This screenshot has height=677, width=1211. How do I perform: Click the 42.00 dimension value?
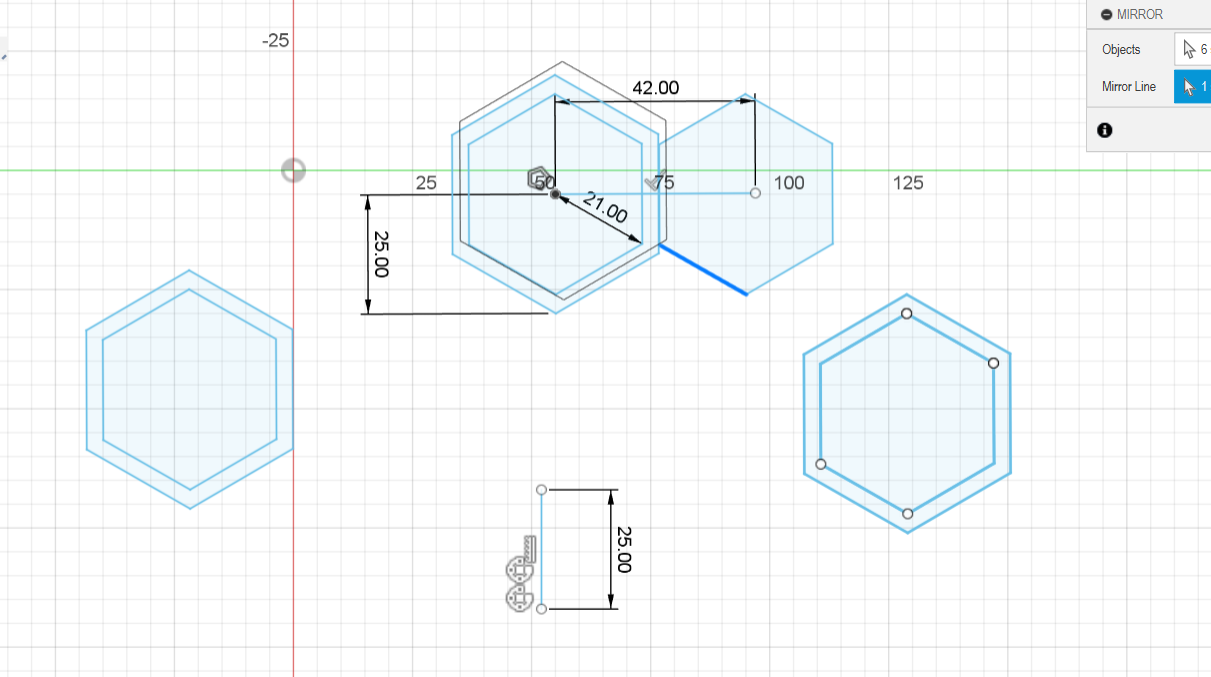(656, 88)
